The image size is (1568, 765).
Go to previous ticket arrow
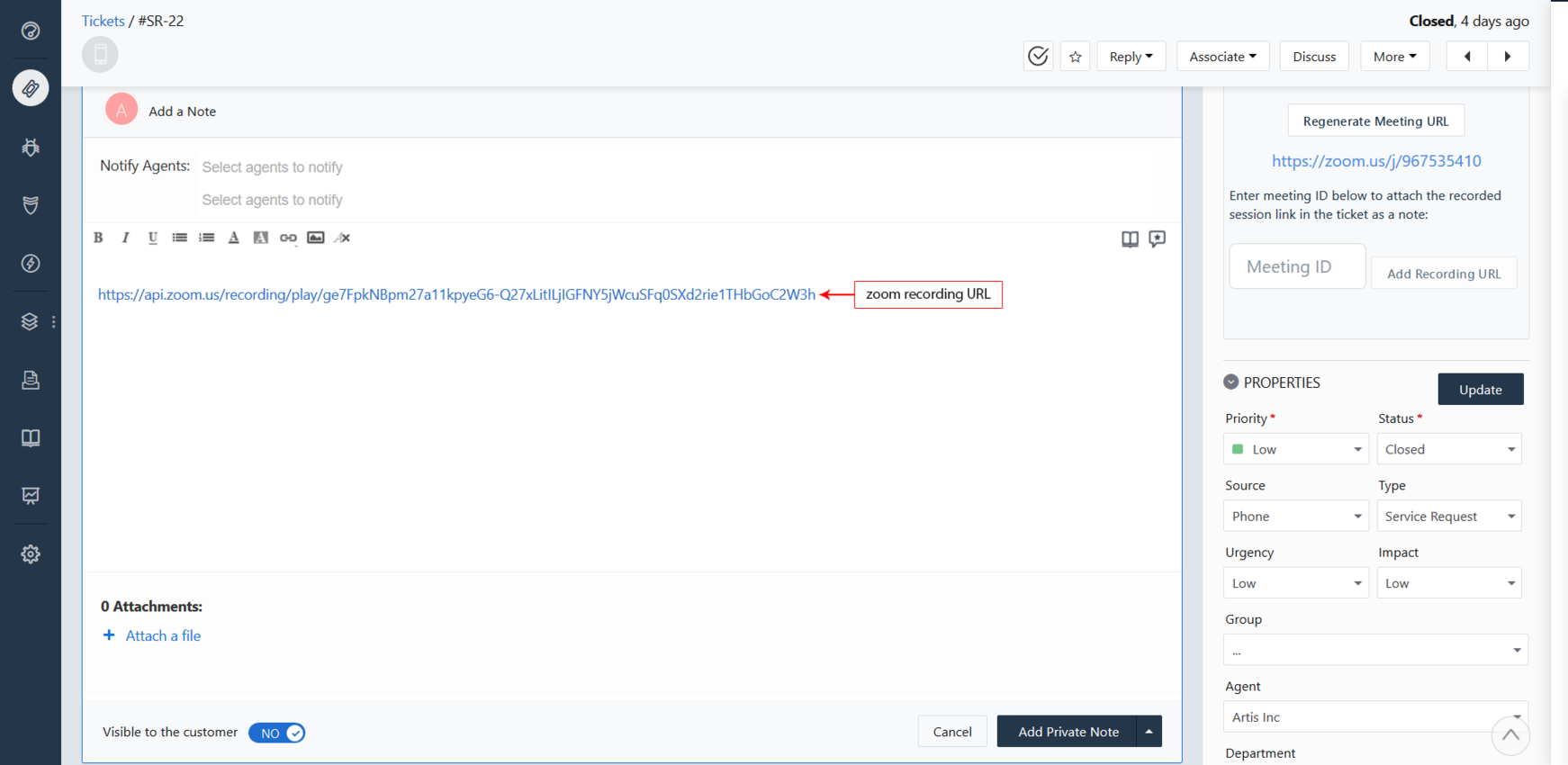1467,56
